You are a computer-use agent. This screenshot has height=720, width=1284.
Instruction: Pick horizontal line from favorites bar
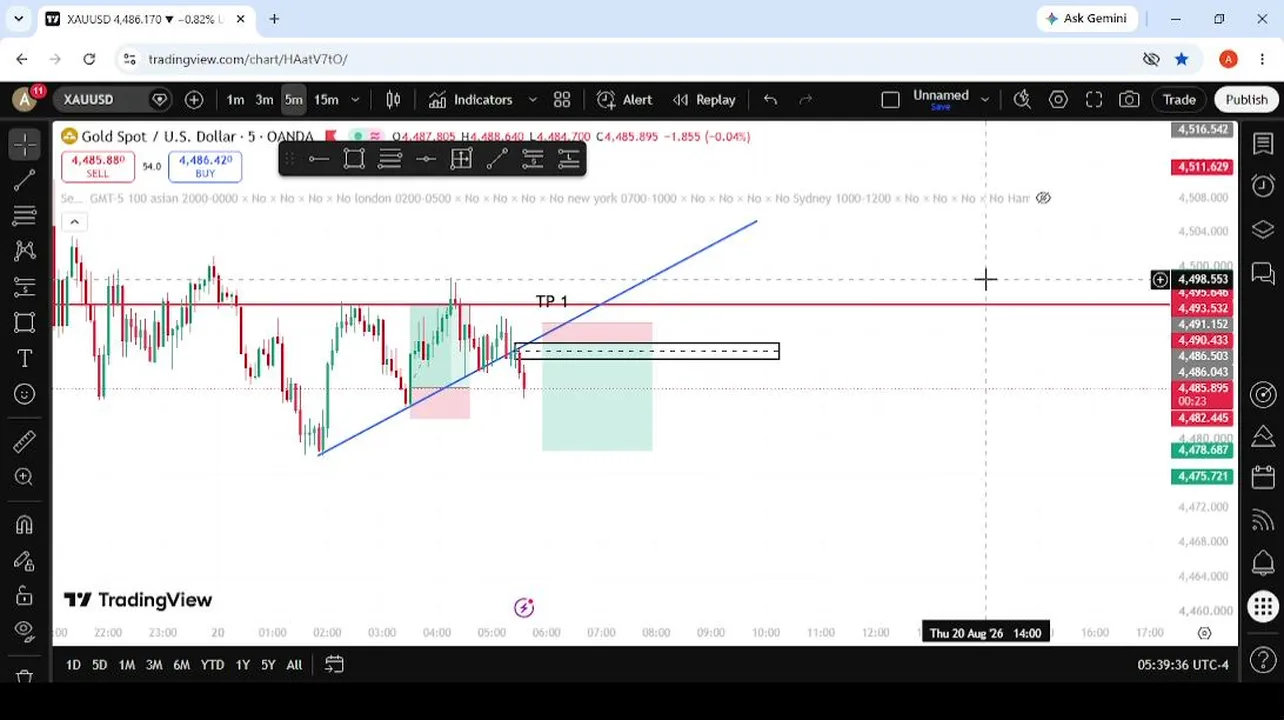coord(425,159)
